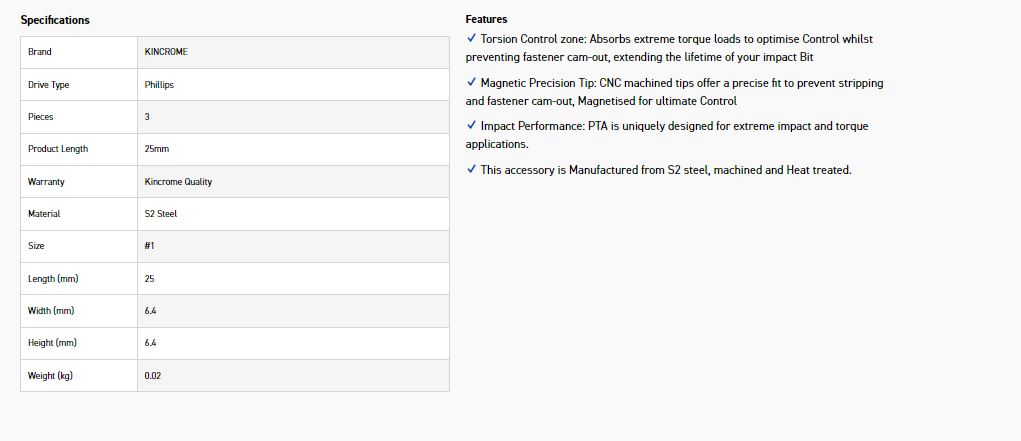Click the Features heading
This screenshot has height=441, width=1021.
[486, 19]
